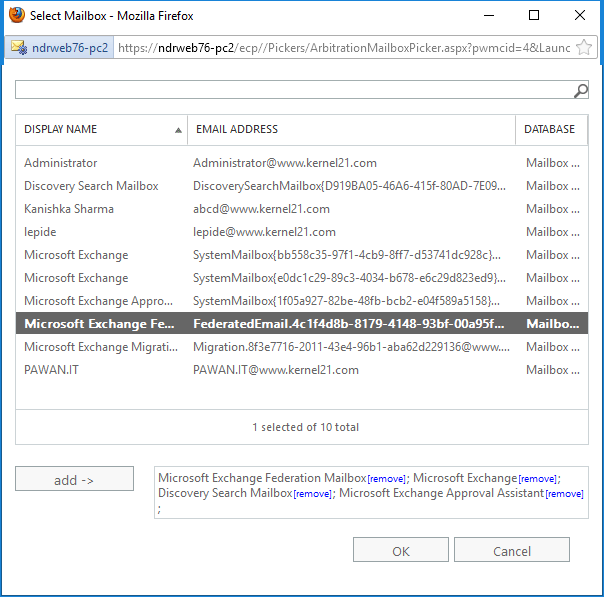Click Firefox logo in title bar

pos(17,15)
